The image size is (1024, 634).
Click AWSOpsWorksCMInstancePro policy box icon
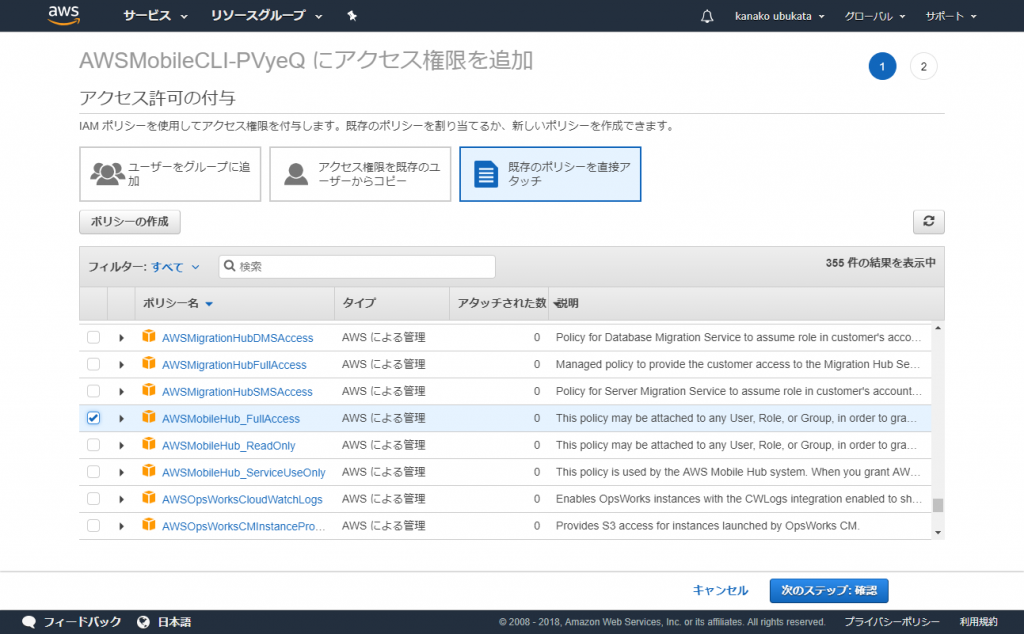(149, 524)
